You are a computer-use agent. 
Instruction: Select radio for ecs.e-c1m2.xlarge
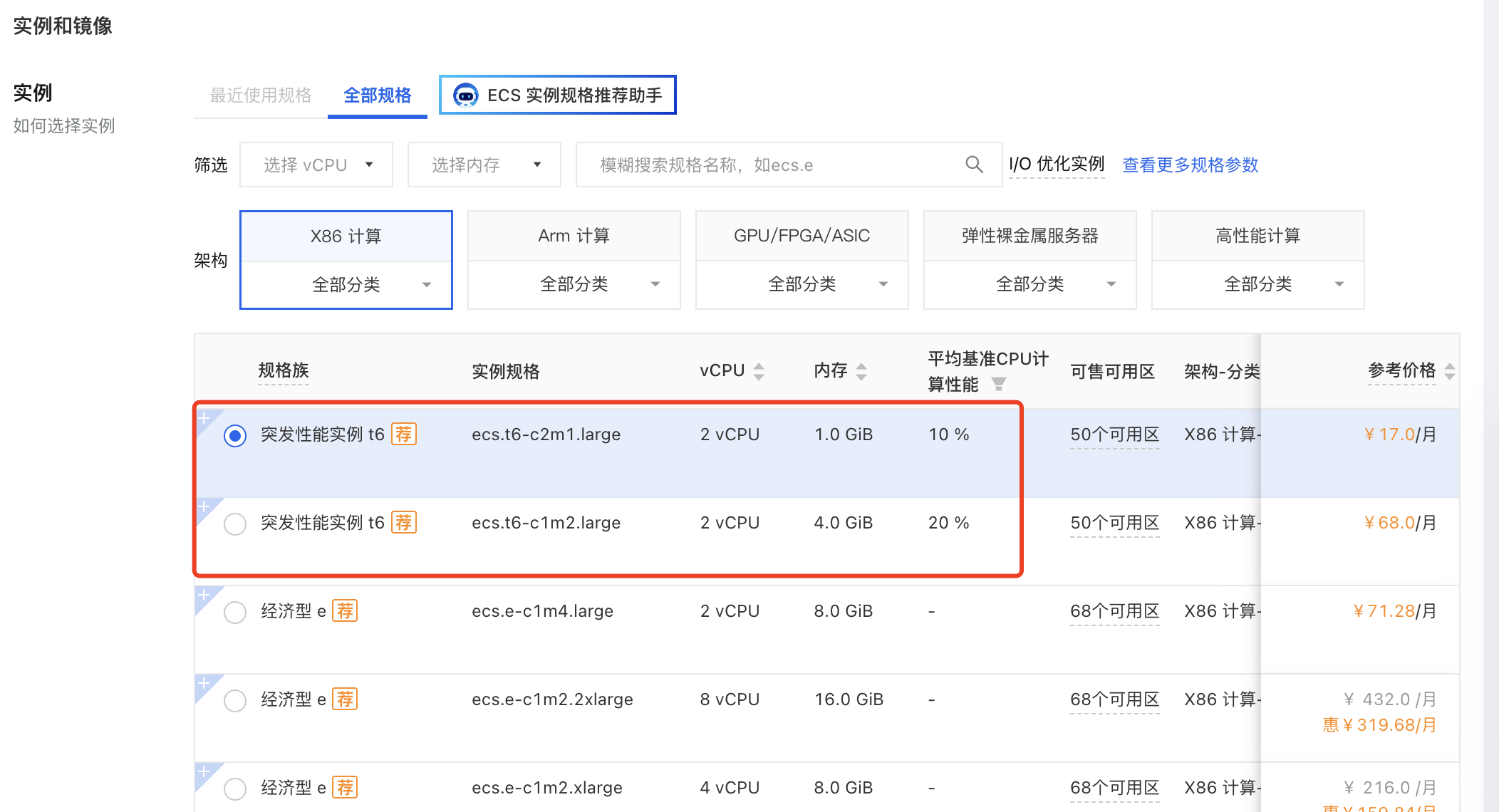point(235,788)
